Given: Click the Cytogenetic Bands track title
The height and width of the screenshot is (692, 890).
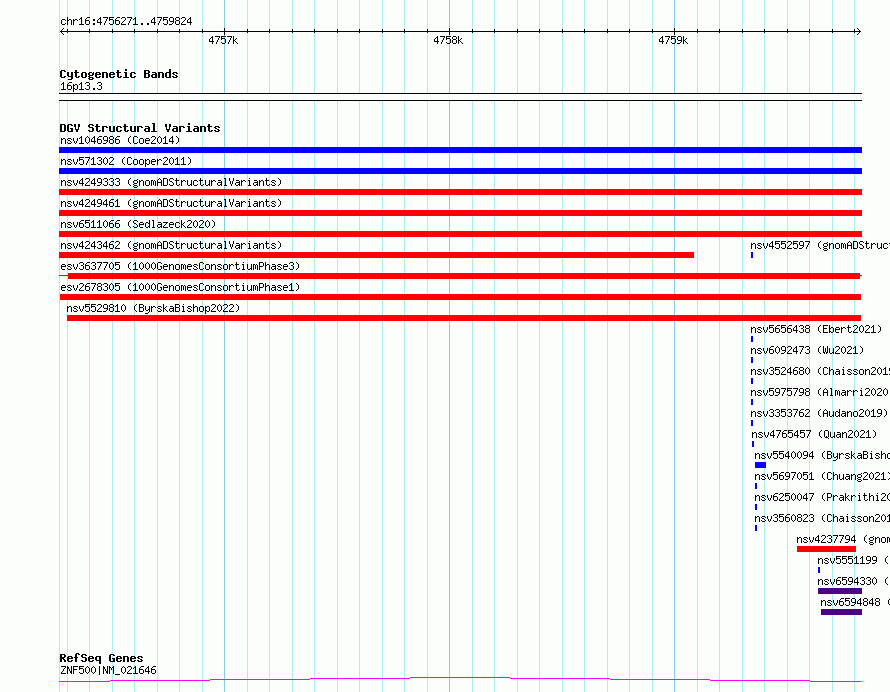Looking at the screenshot, I should 119,74.
